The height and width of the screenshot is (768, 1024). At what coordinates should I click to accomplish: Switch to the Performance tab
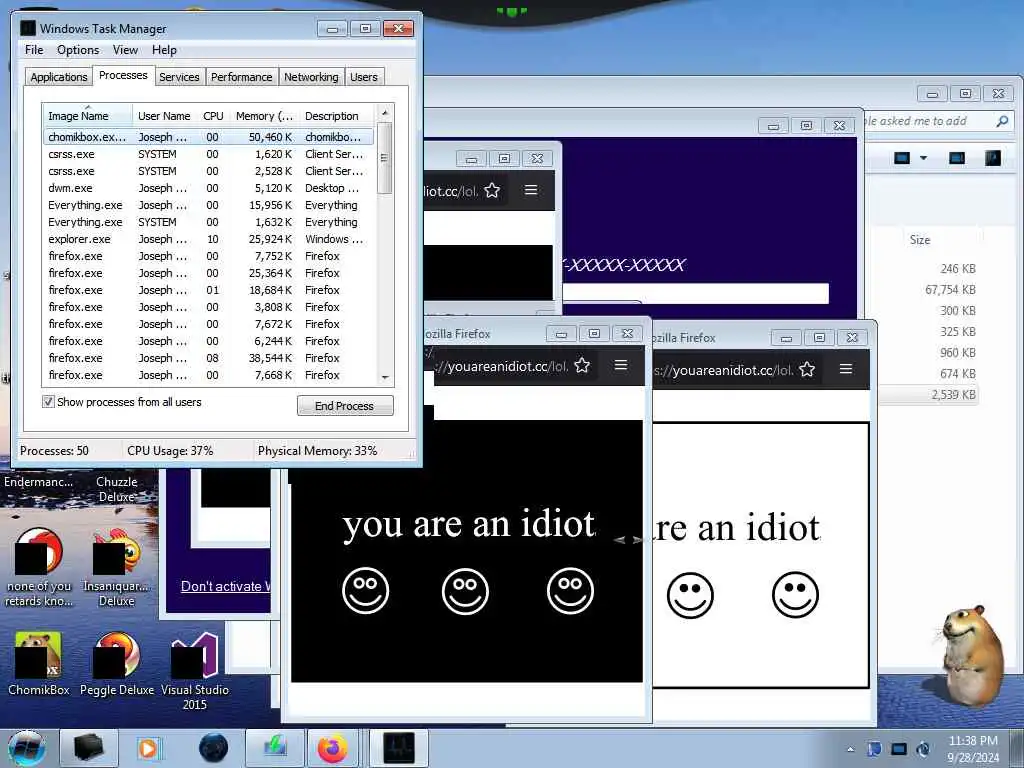point(242,77)
